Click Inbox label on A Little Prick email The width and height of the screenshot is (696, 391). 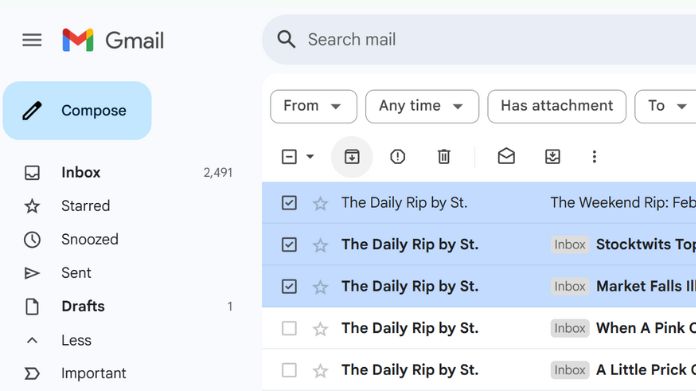point(570,370)
